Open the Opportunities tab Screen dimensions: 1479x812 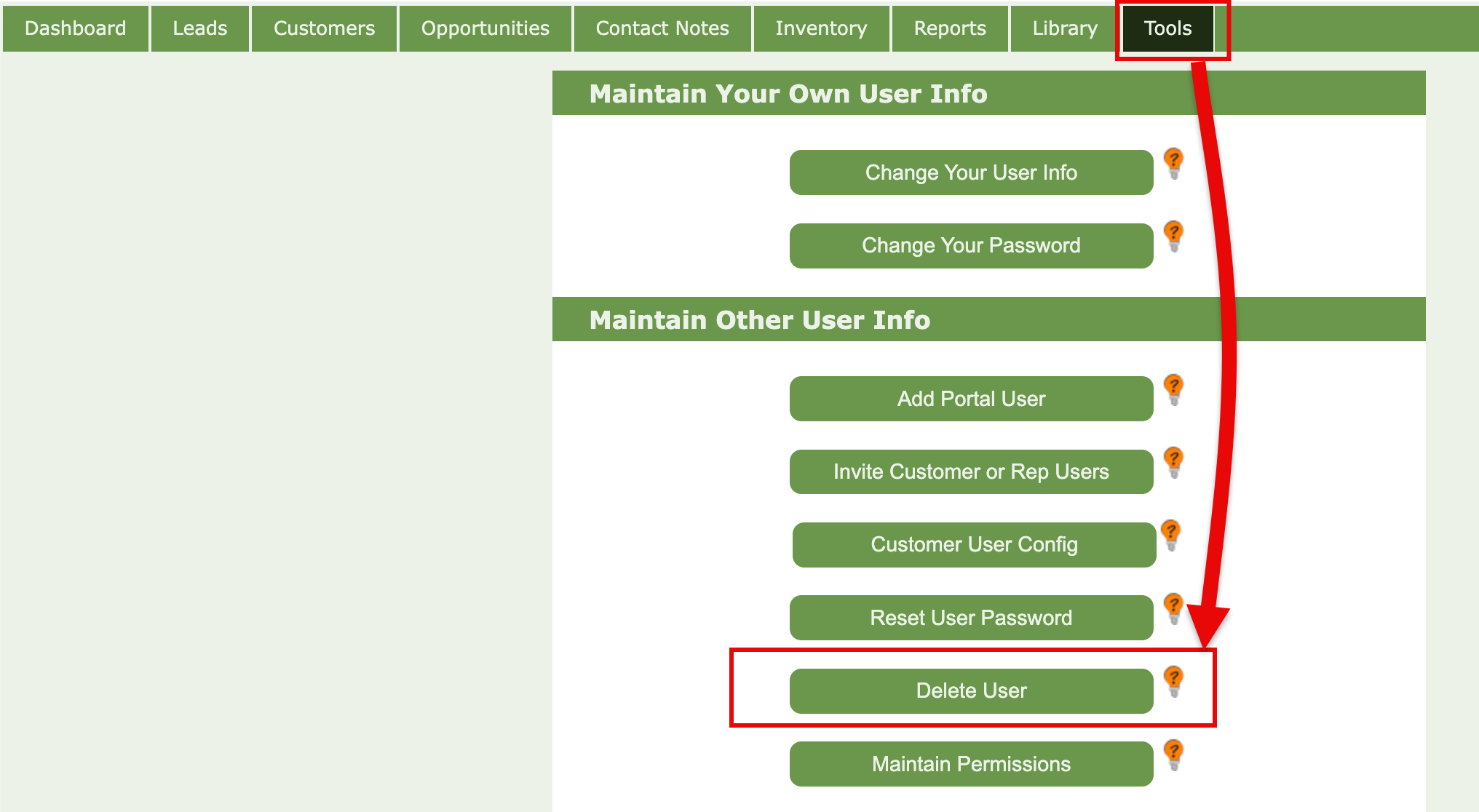pyautogui.click(x=485, y=28)
